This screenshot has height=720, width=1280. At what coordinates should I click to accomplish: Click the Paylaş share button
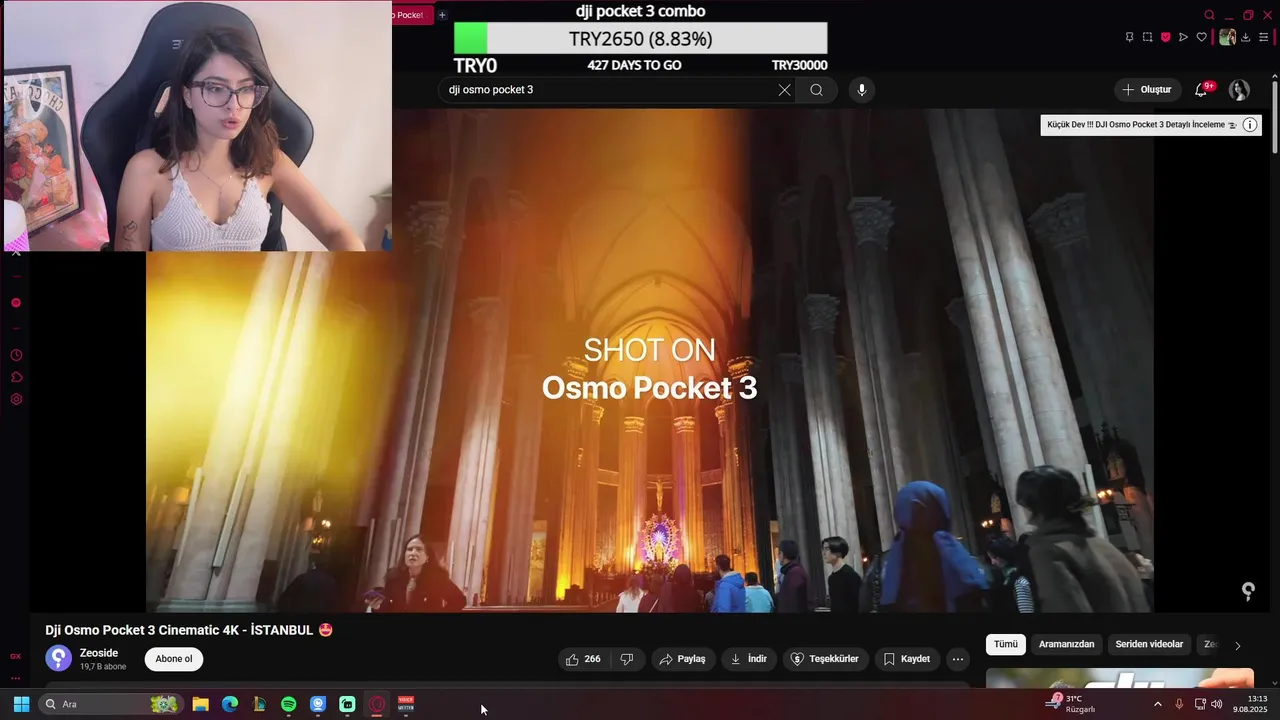[x=683, y=659]
